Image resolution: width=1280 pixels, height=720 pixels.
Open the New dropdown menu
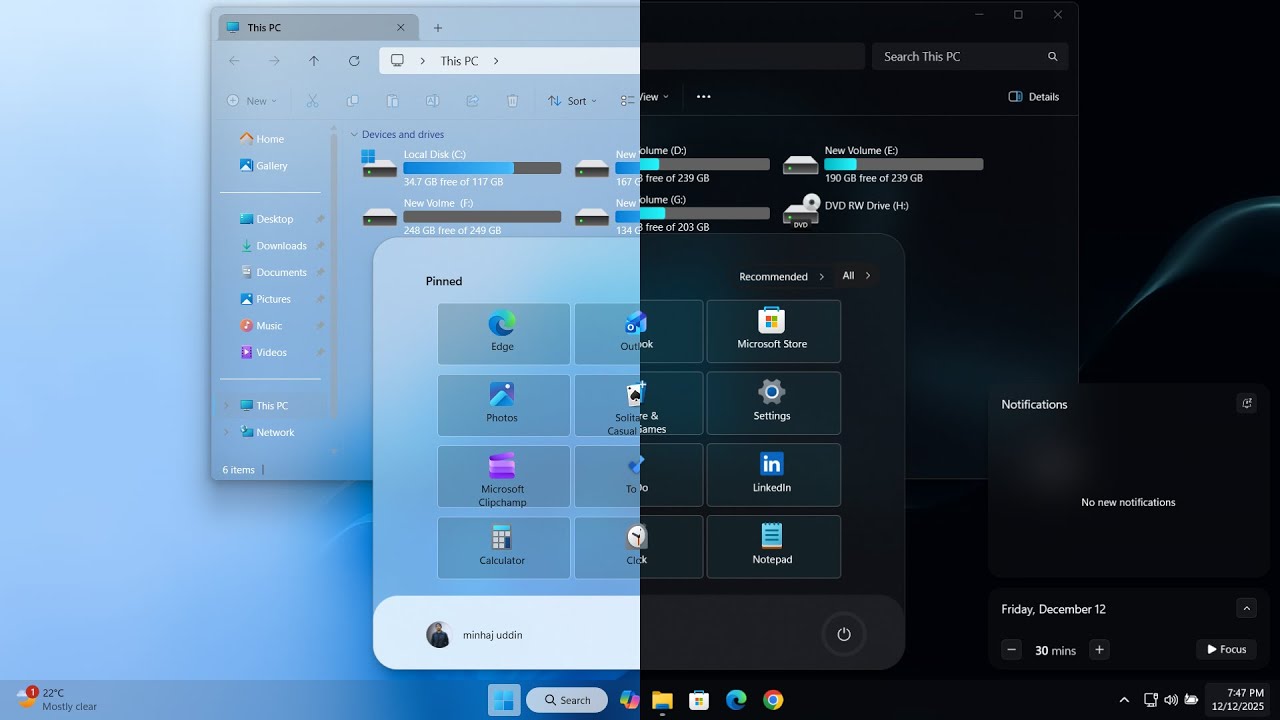tap(252, 101)
